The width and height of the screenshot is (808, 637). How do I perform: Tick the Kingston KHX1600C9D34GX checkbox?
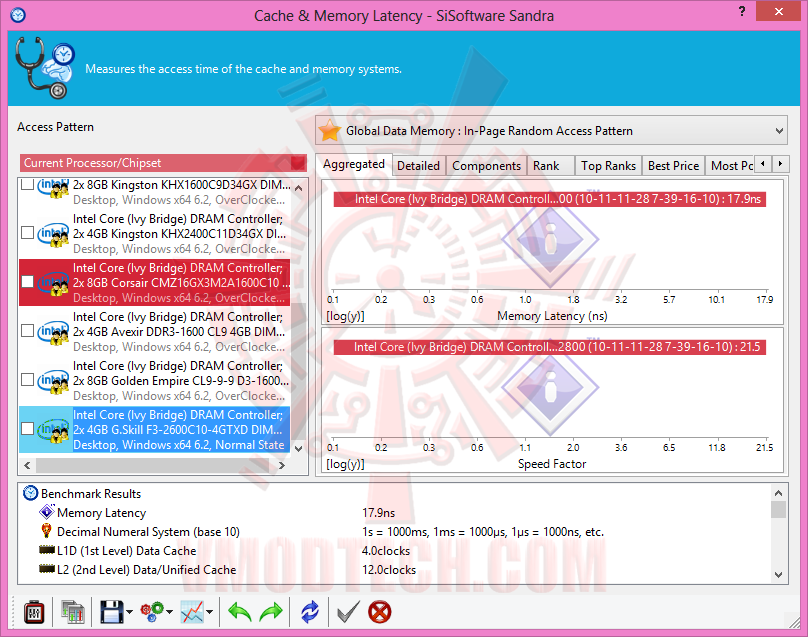[x=27, y=184]
